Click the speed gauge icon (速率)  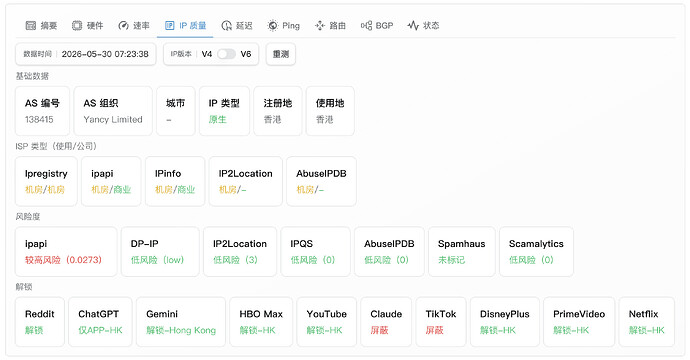point(123,26)
